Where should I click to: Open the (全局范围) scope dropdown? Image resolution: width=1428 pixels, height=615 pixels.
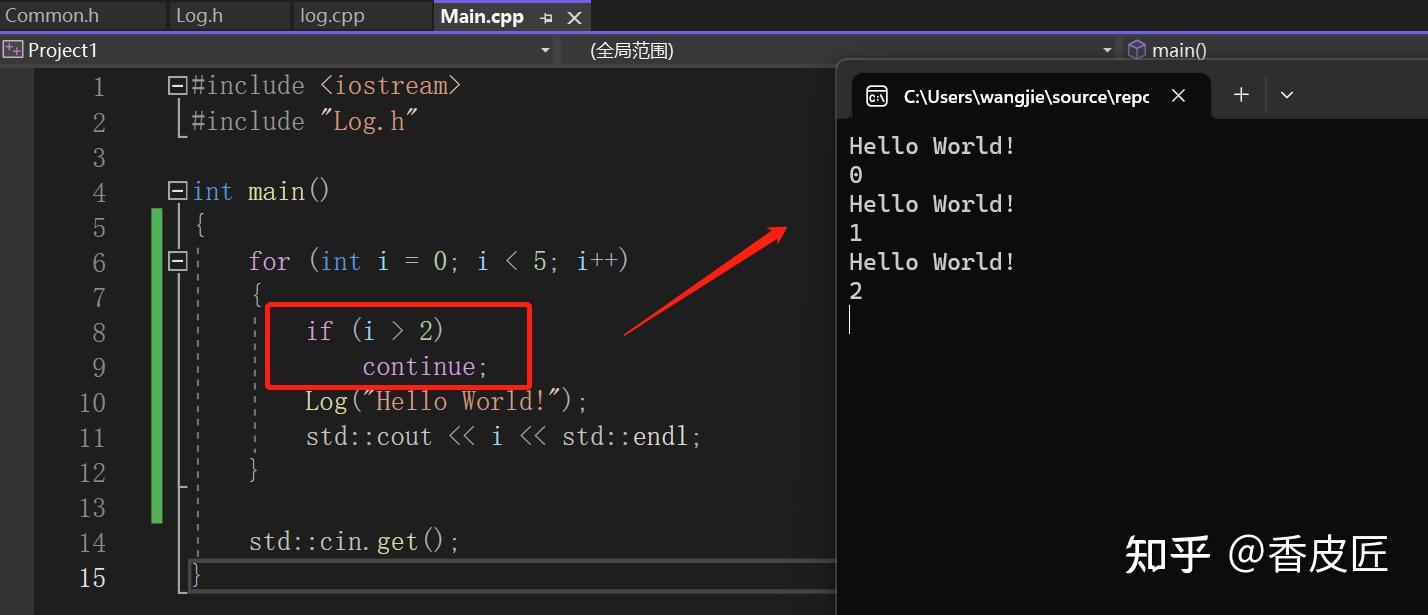(x=1106, y=49)
